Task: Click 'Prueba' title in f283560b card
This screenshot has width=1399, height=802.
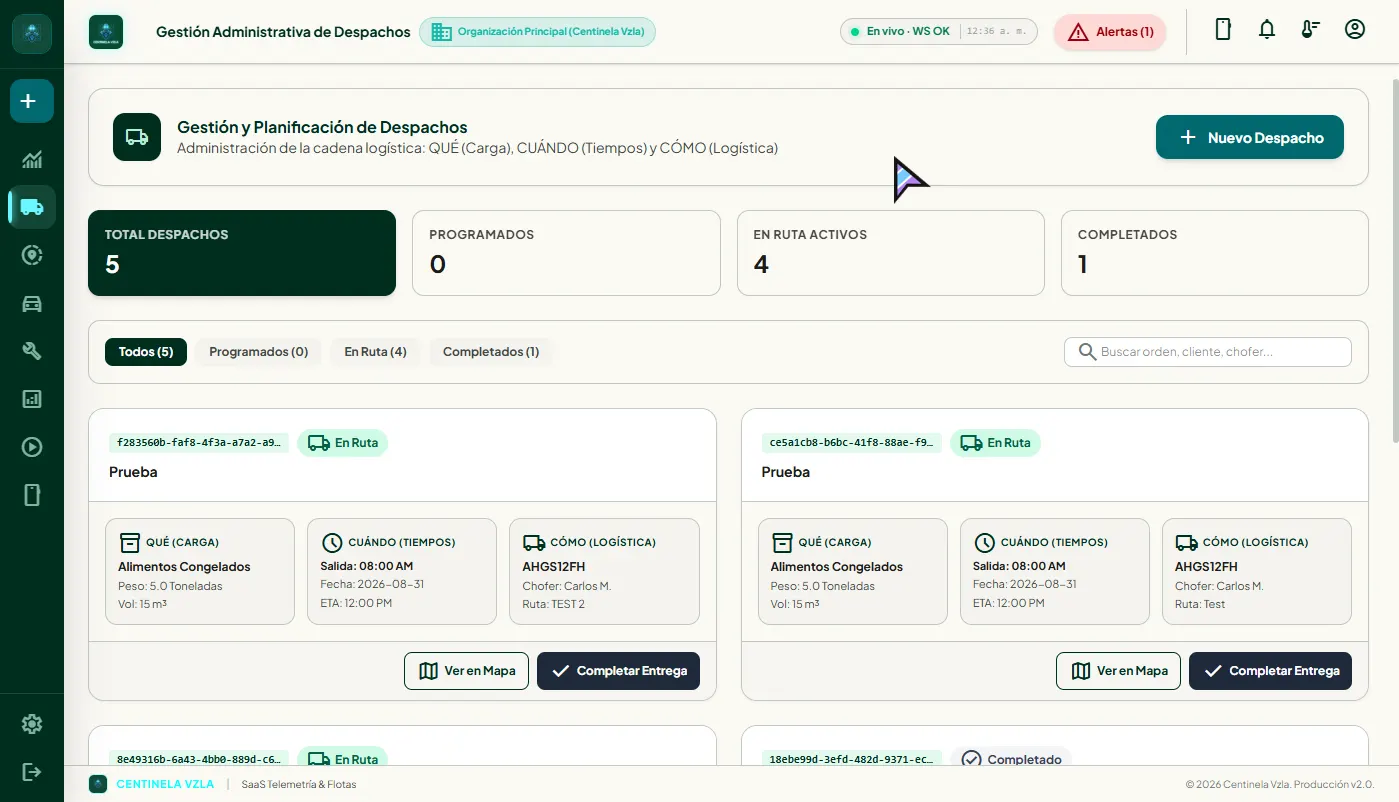Action: (134, 472)
